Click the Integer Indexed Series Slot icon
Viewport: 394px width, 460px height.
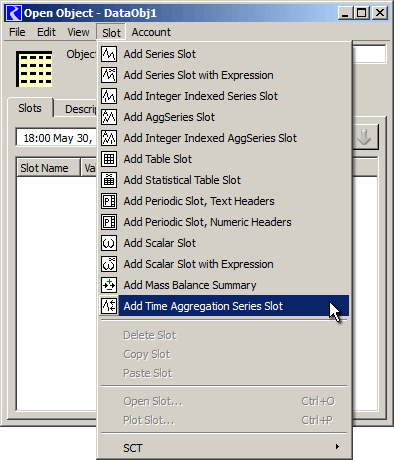(x=109, y=96)
